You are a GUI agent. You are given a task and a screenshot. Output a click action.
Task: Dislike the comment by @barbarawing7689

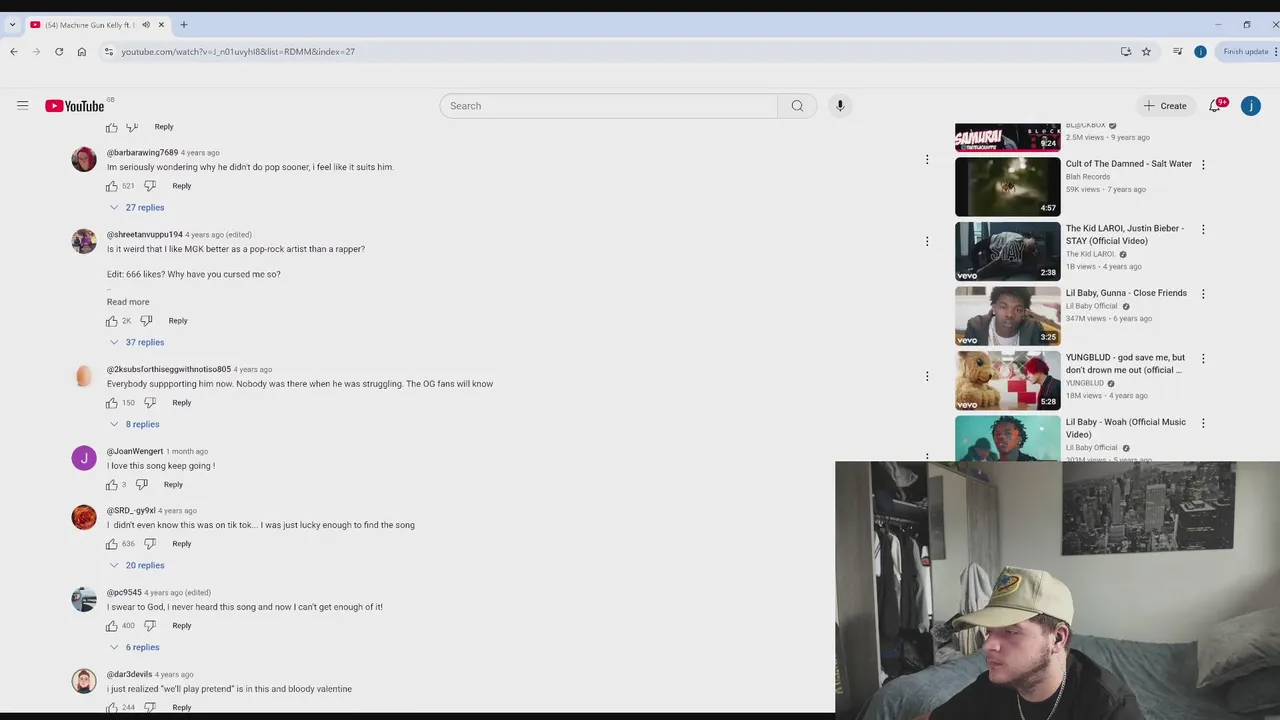pos(150,186)
